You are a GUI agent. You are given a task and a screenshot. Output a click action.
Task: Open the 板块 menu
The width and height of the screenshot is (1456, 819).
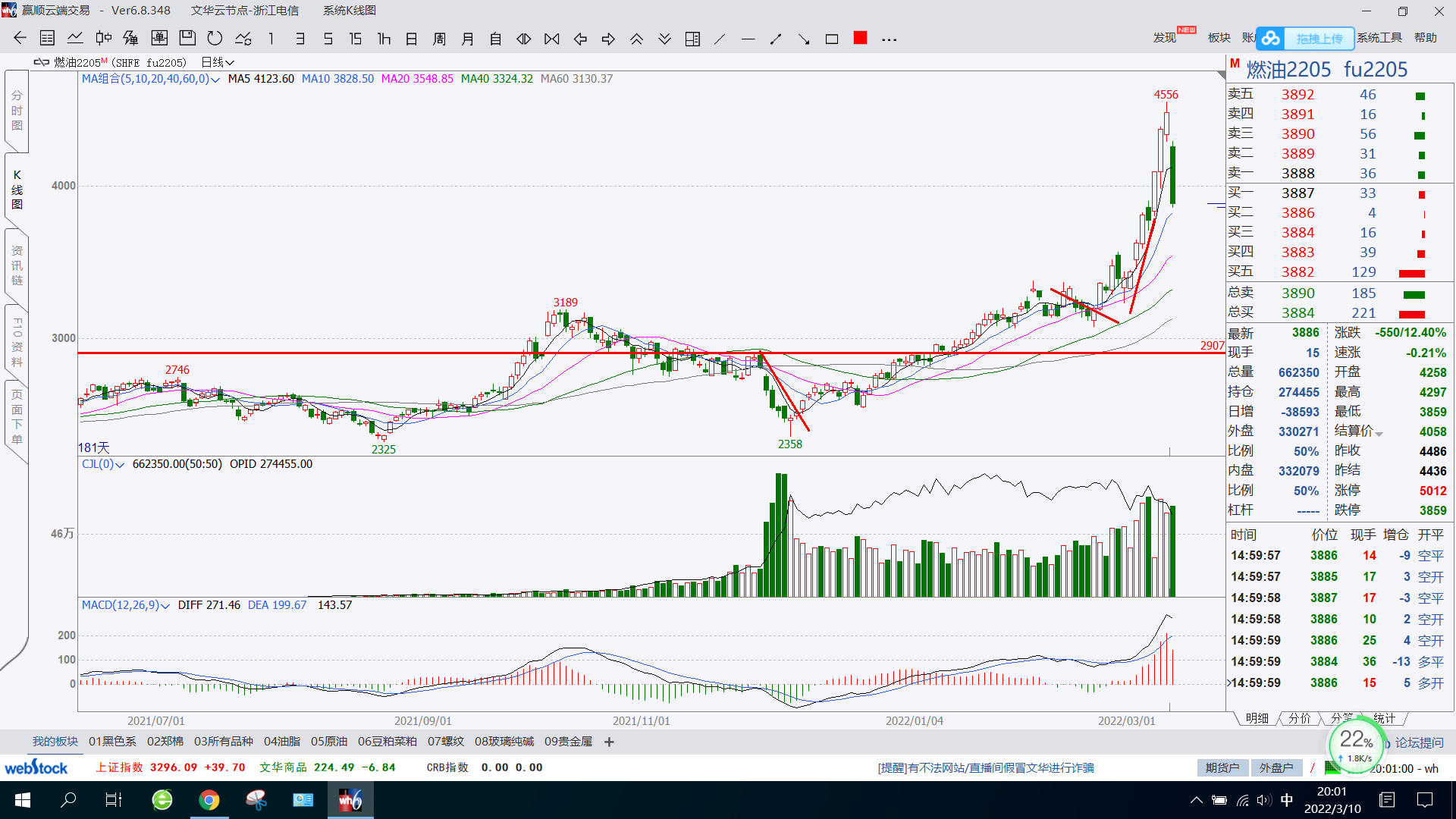[1219, 38]
